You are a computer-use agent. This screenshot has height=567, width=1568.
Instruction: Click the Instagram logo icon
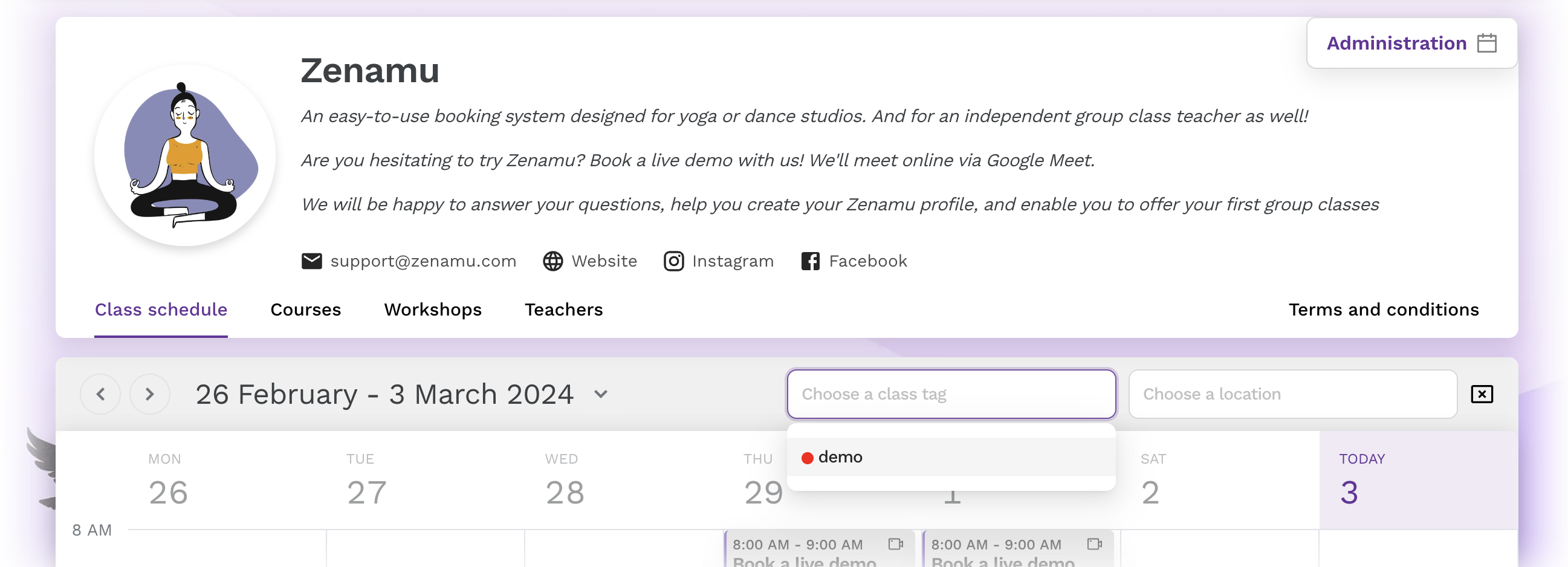click(673, 261)
